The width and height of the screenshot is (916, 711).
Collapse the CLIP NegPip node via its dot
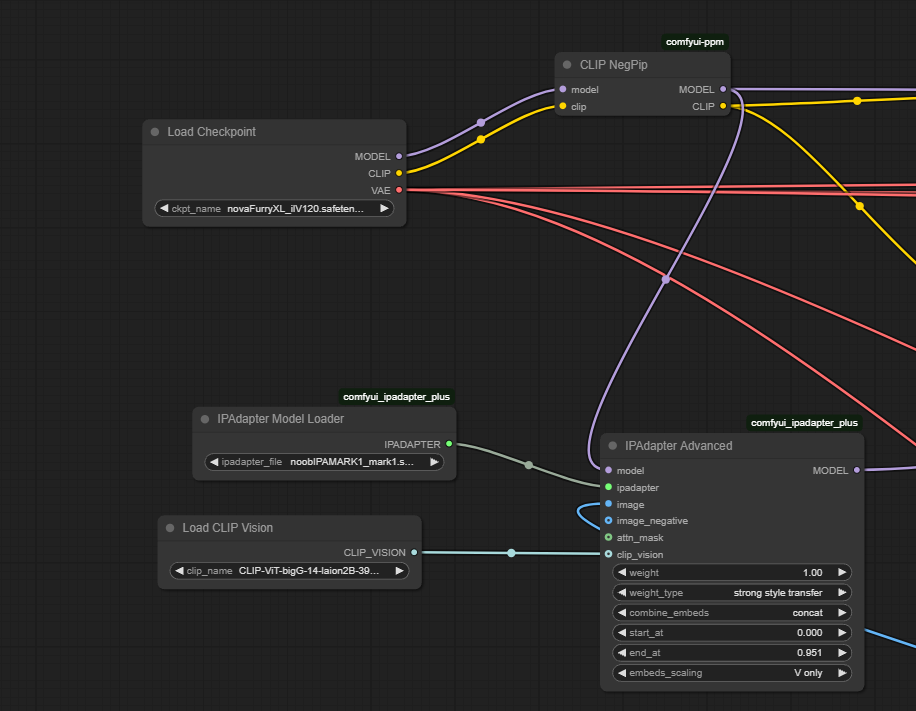click(x=567, y=65)
